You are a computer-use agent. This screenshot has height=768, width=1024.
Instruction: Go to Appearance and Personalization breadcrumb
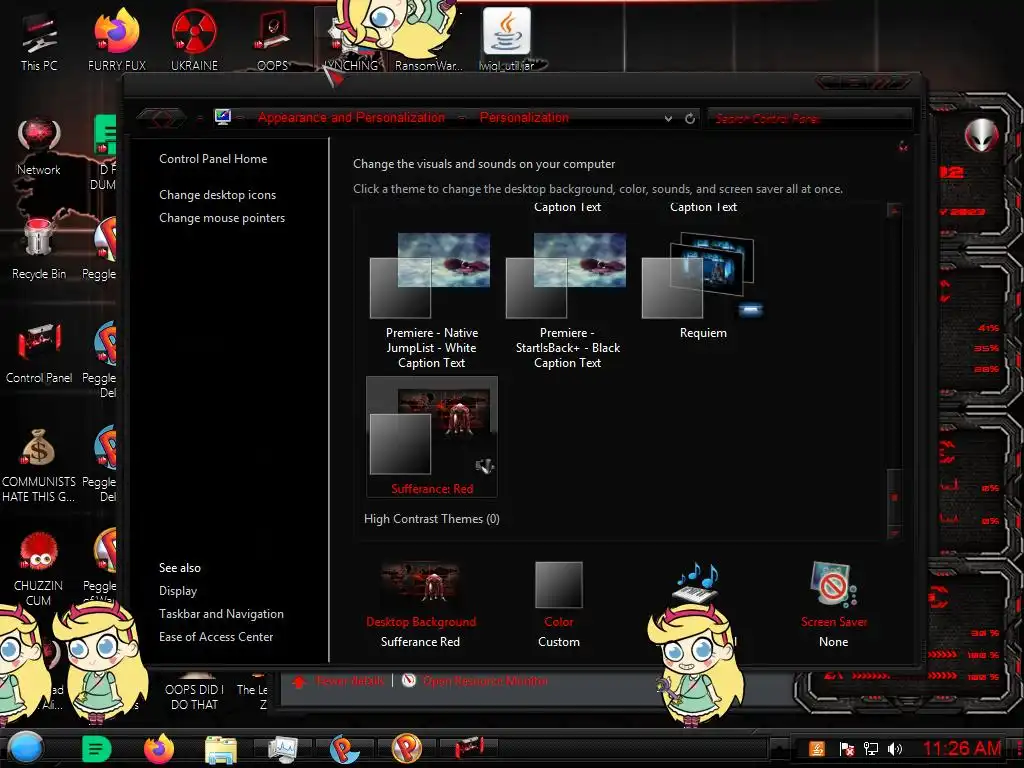[x=351, y=118]
